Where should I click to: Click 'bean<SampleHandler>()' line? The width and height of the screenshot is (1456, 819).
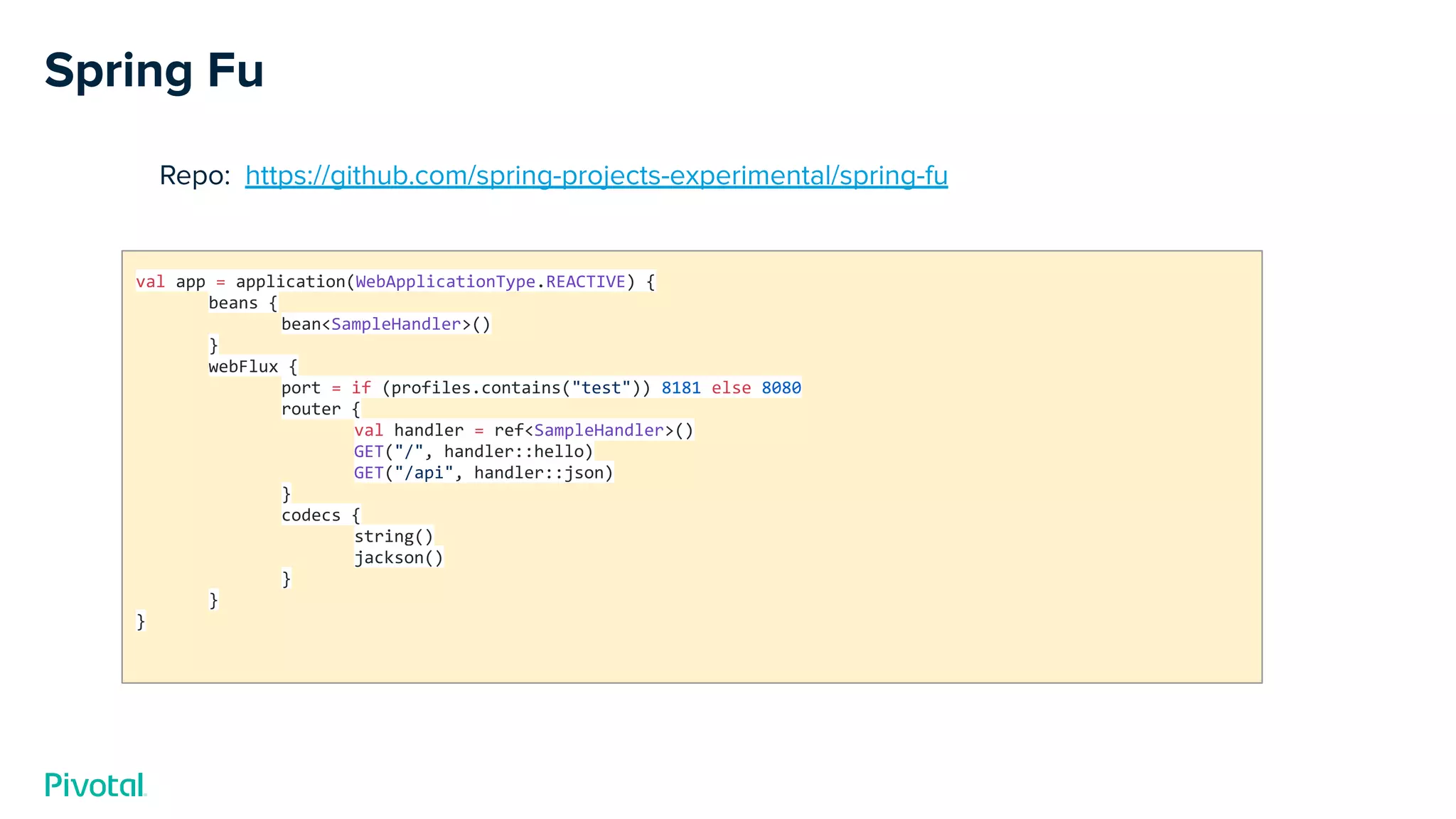pyautogui.click(x=385, y=324)
